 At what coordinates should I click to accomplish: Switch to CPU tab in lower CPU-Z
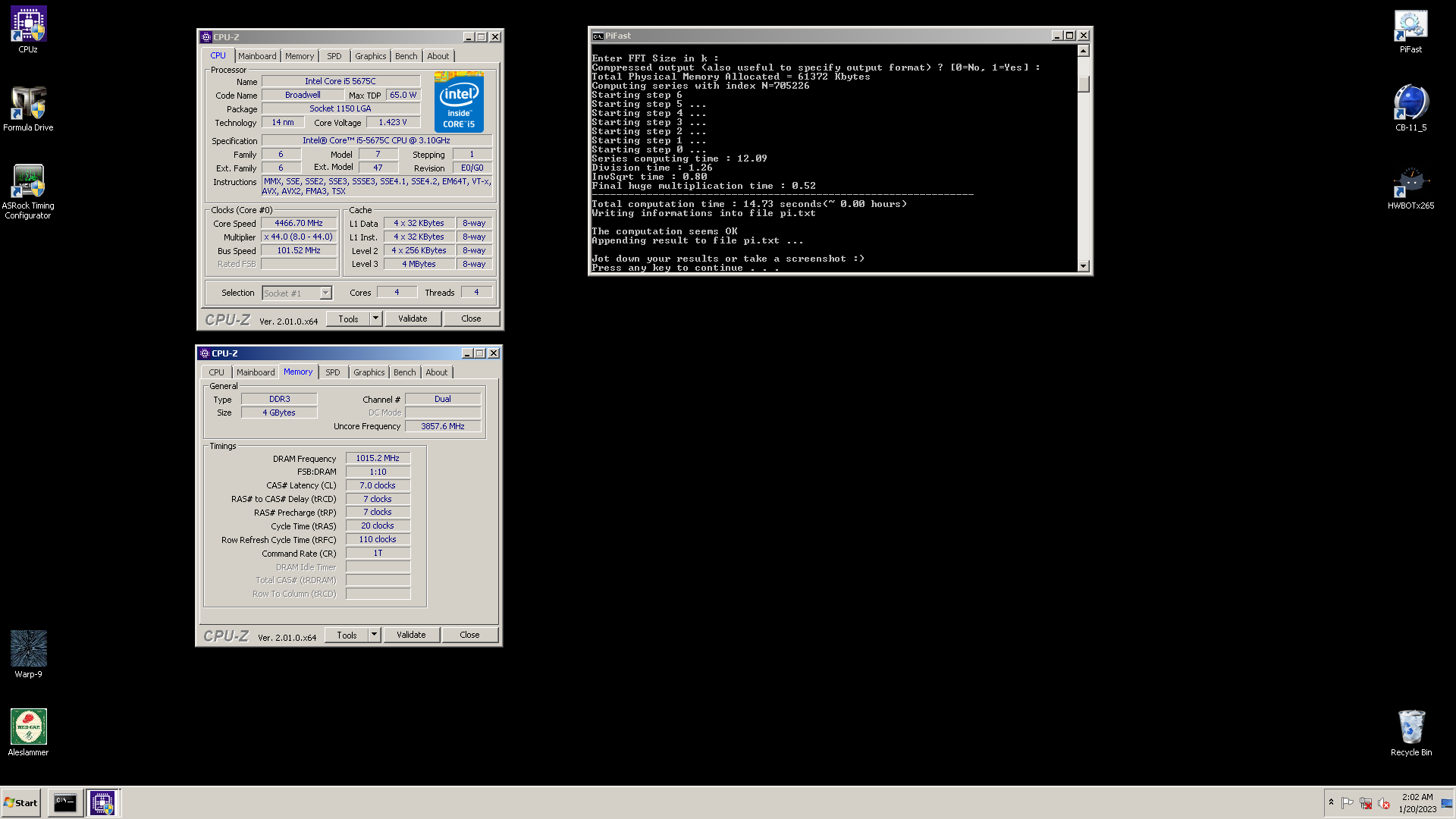(217, 372)
